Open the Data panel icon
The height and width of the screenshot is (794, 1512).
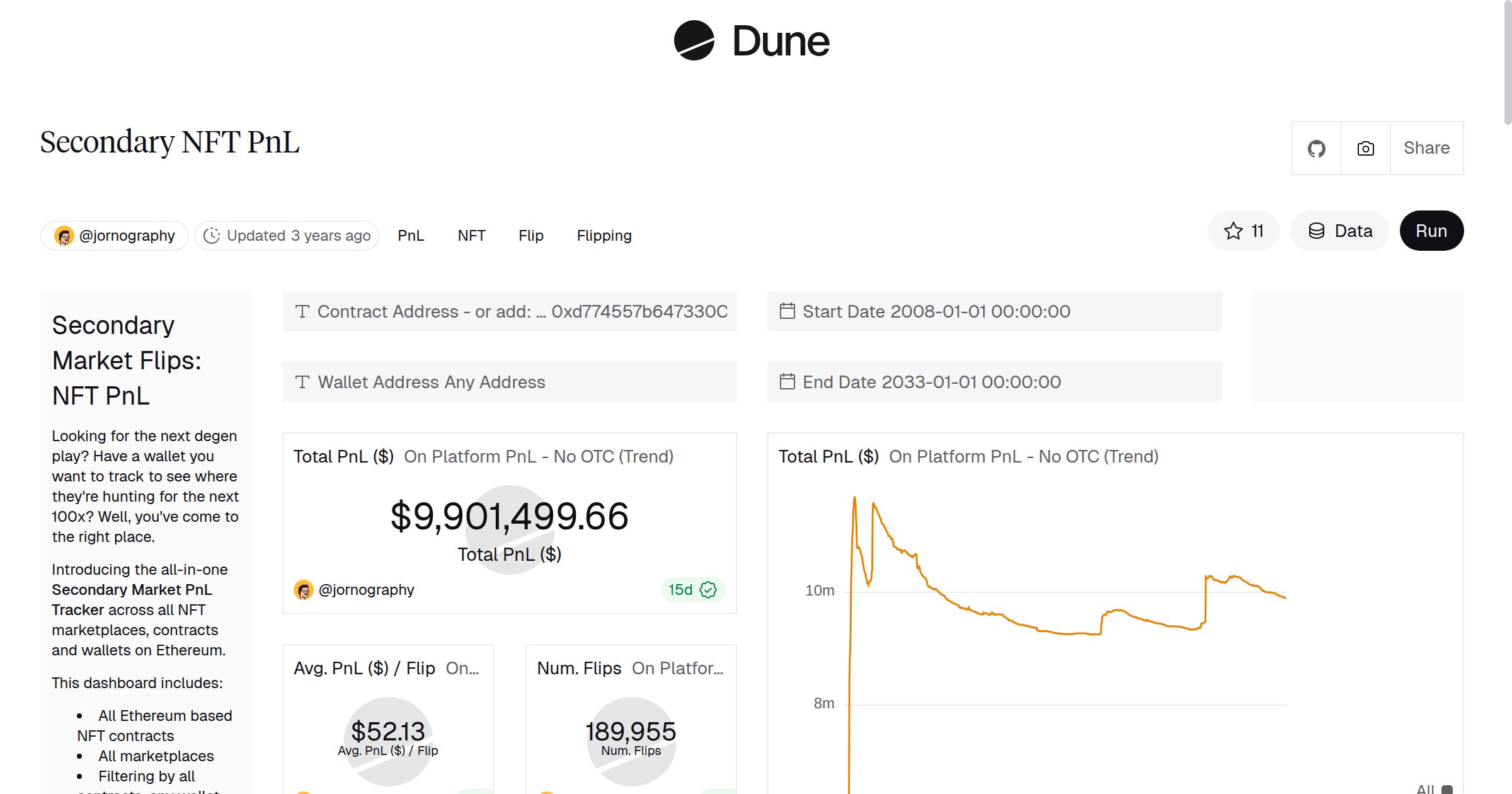(x=1317, y=231)
